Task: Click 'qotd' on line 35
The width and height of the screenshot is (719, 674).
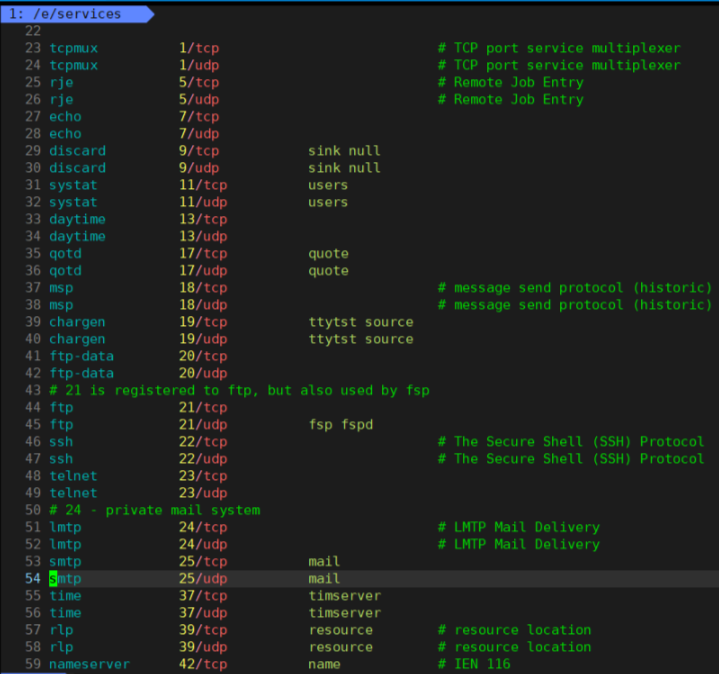Action: pyautogui.click(x=65, y=254)
